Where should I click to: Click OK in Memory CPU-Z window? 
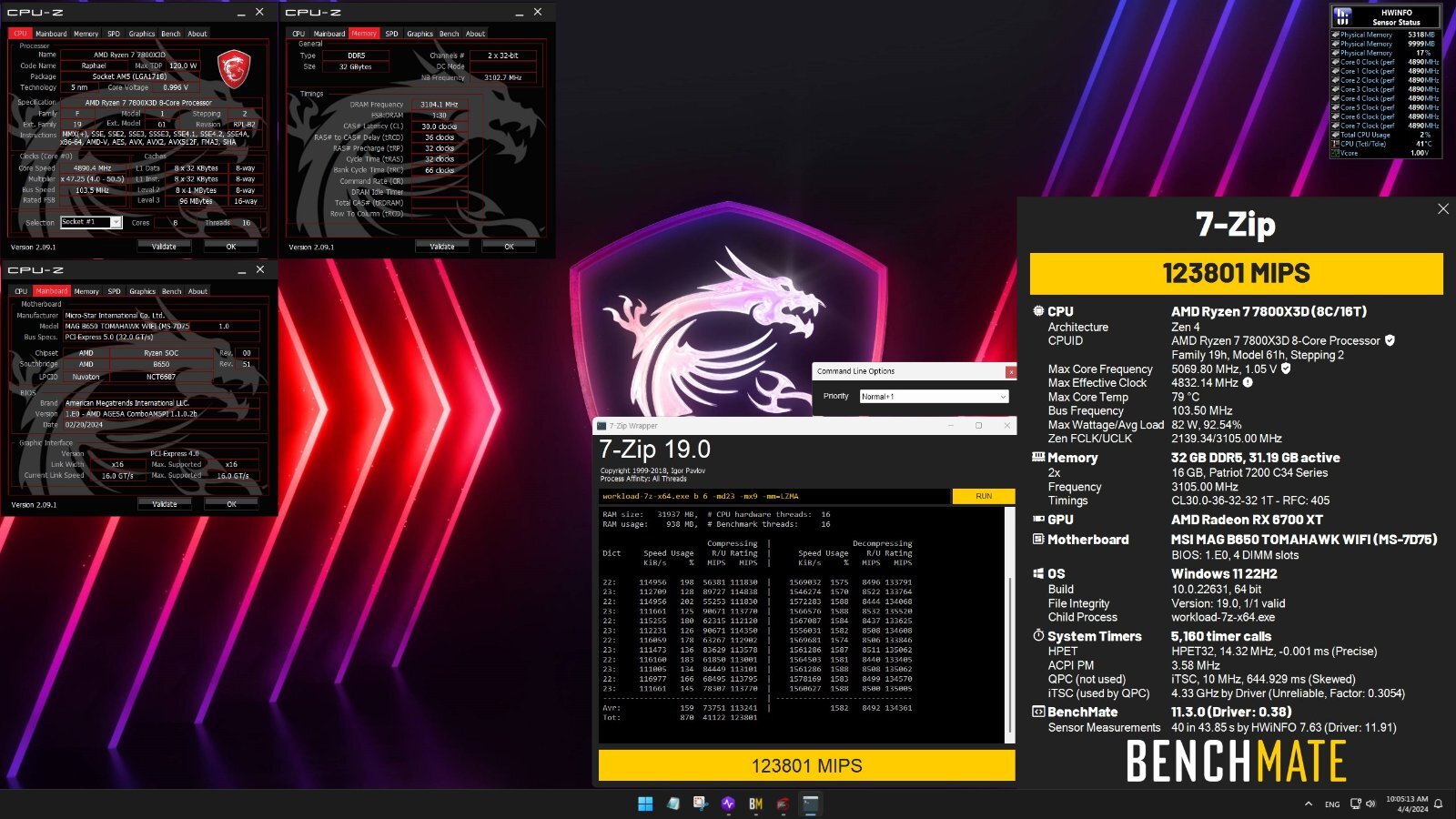pyautogui.click(x=510, y=247)
